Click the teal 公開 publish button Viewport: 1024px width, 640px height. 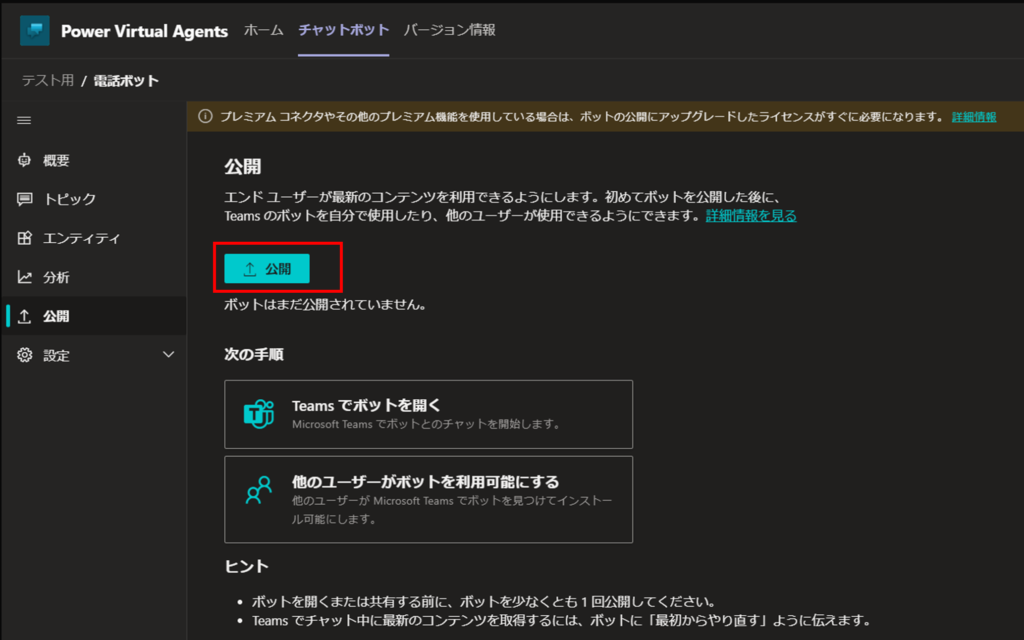point(267,268)
